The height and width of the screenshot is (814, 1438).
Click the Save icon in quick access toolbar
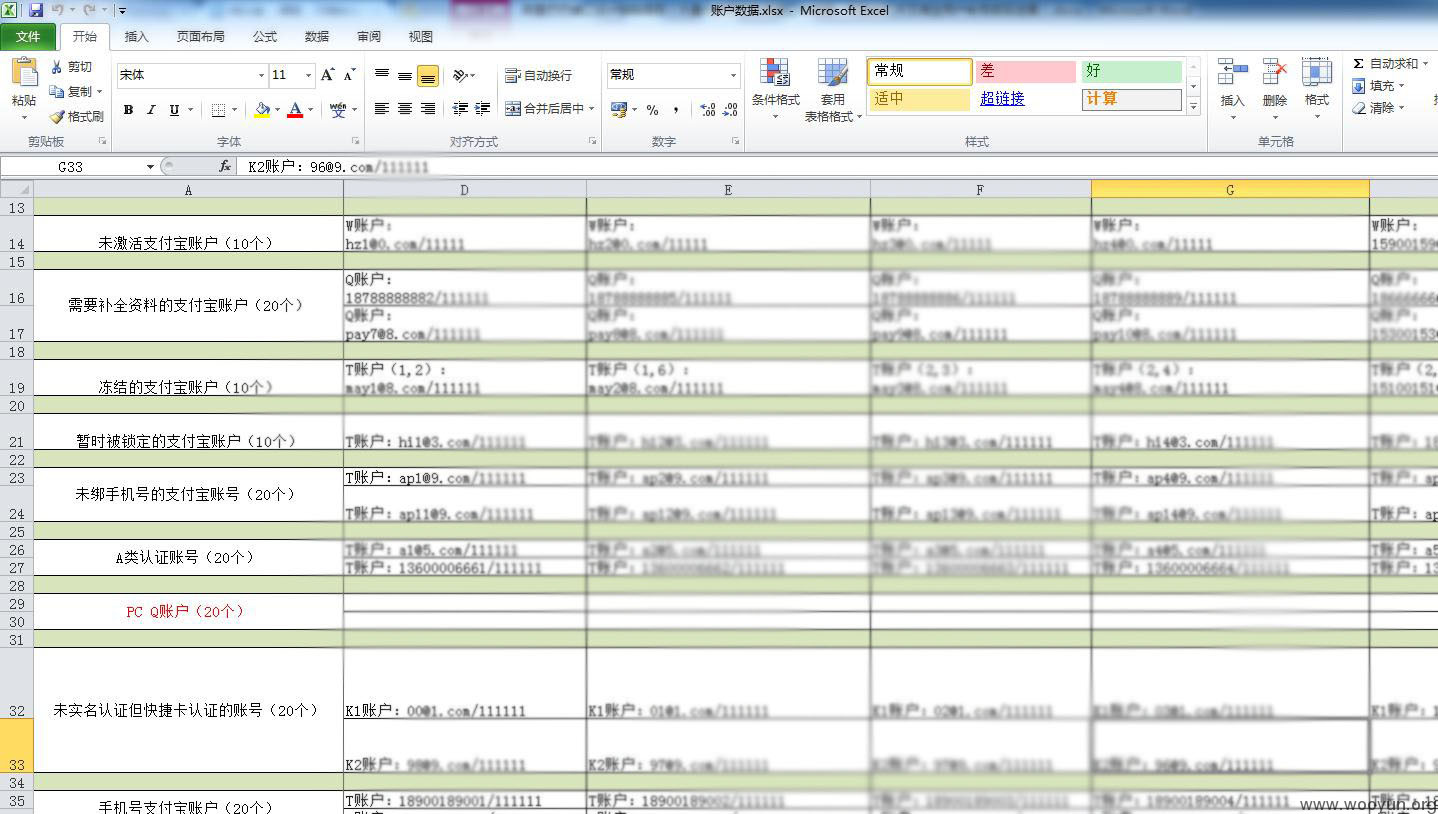35,10
